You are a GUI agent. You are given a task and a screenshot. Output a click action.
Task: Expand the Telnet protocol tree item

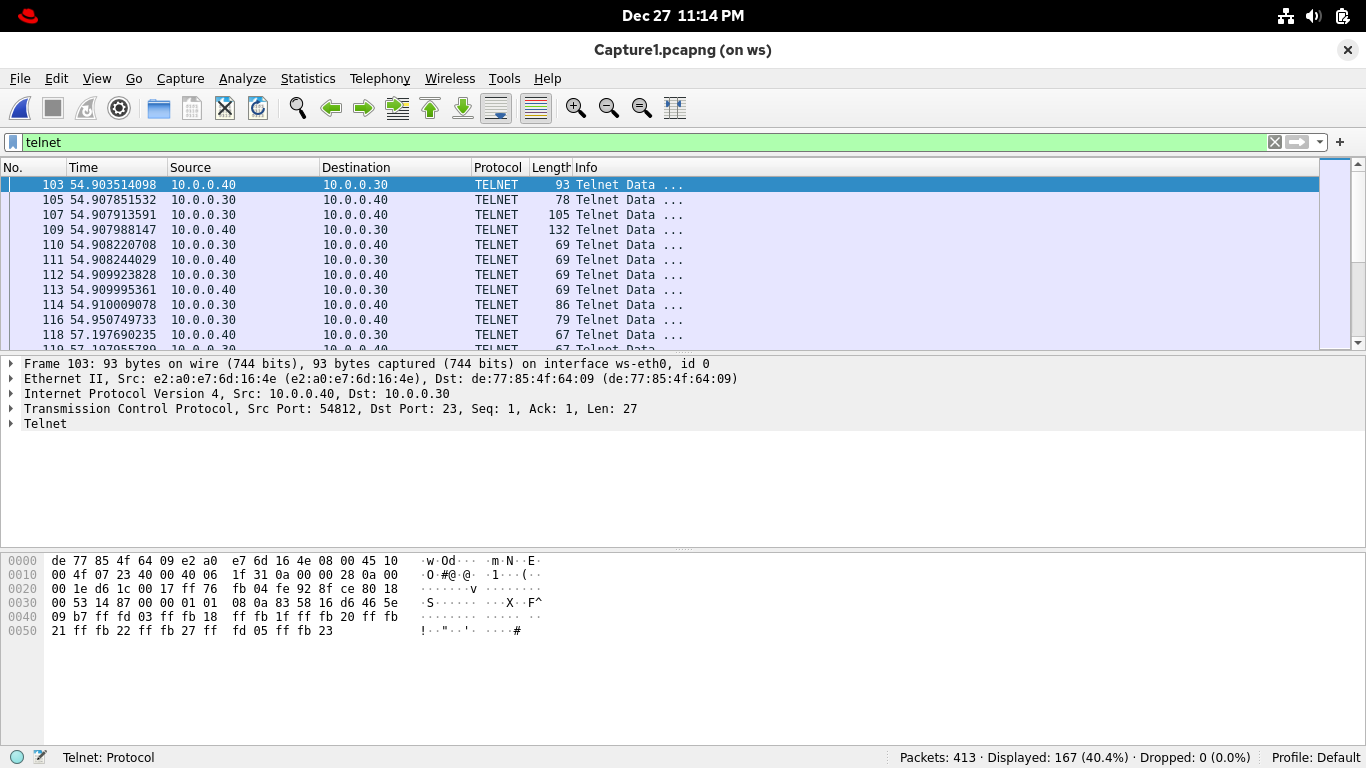(x=11, y=424)
